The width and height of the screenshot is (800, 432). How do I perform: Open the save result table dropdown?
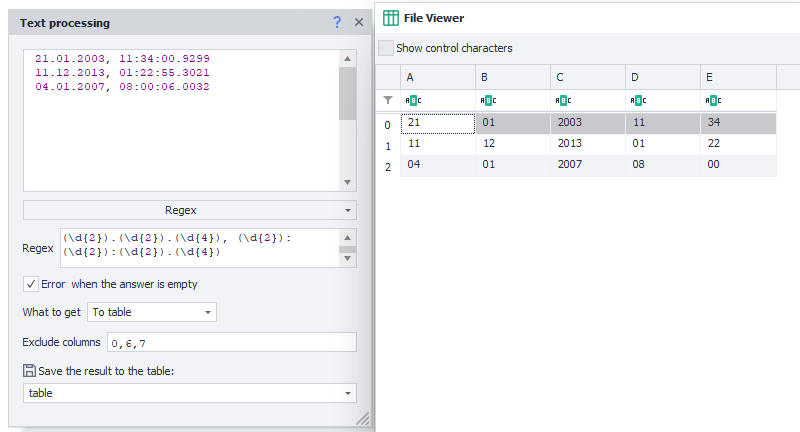point(189,393)
